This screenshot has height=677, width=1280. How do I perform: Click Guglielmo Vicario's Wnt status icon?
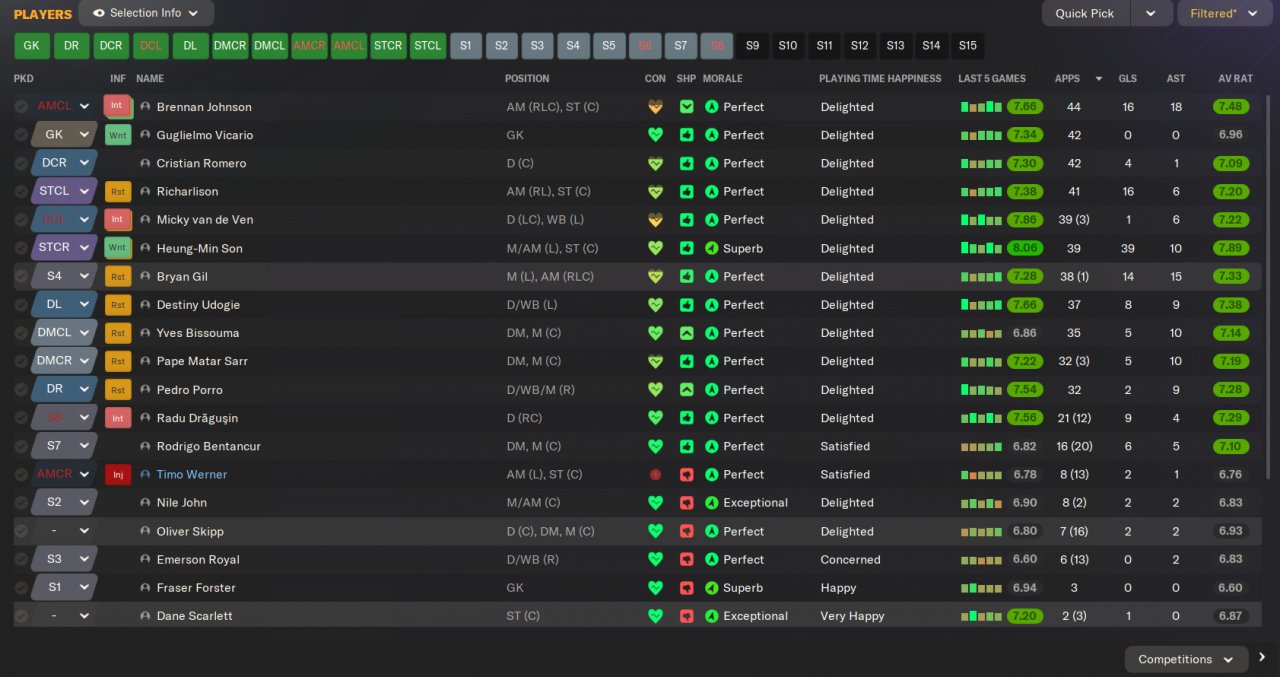[118, 135]
